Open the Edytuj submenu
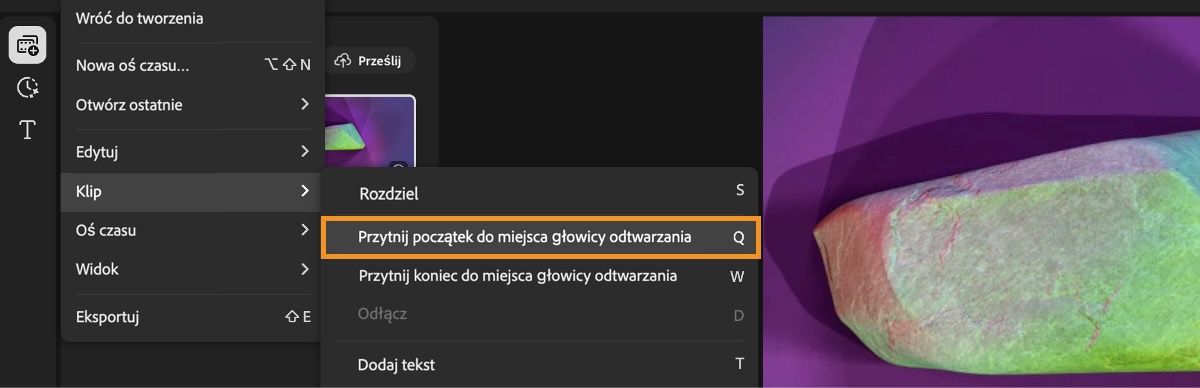 coord(193,152)
